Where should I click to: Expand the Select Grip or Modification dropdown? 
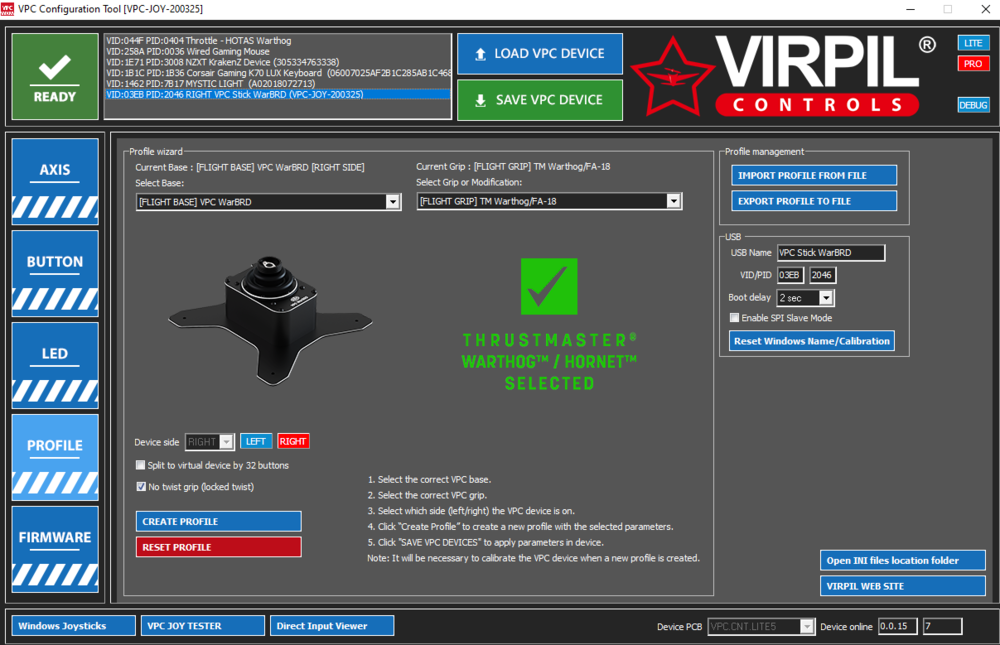pos(673,202)
